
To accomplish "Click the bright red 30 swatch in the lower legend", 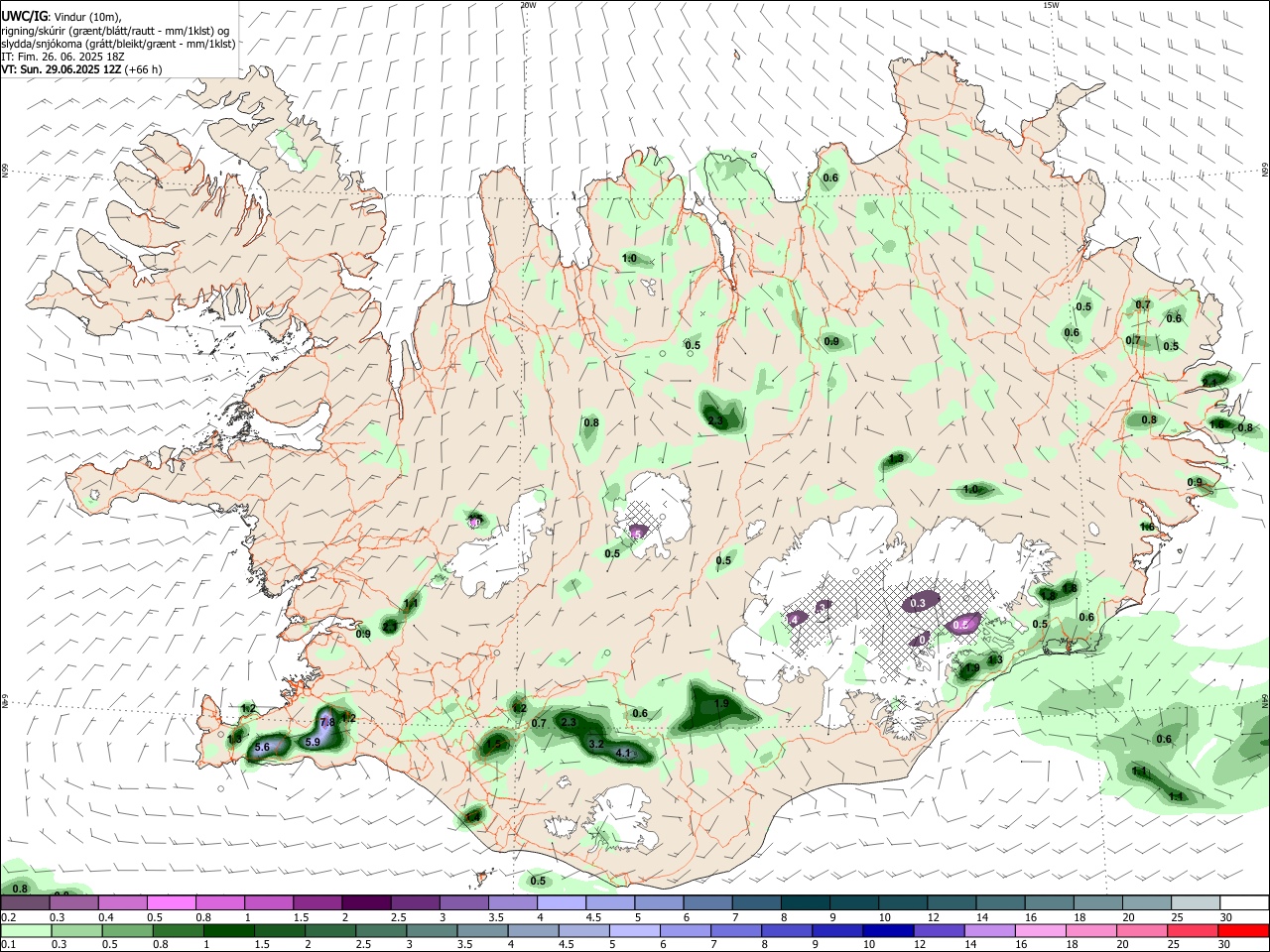I will point(1243,930).
